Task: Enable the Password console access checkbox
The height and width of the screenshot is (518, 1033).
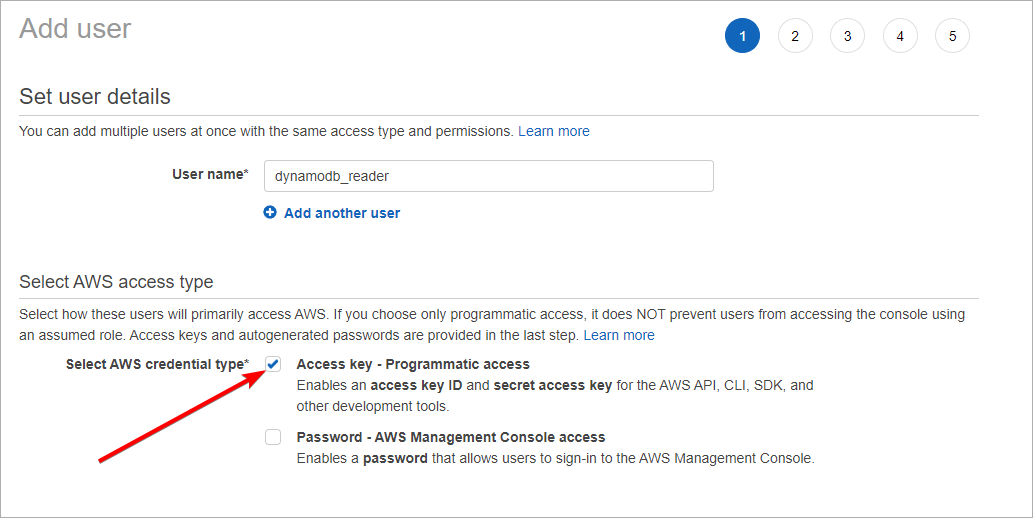Action: 273,437
